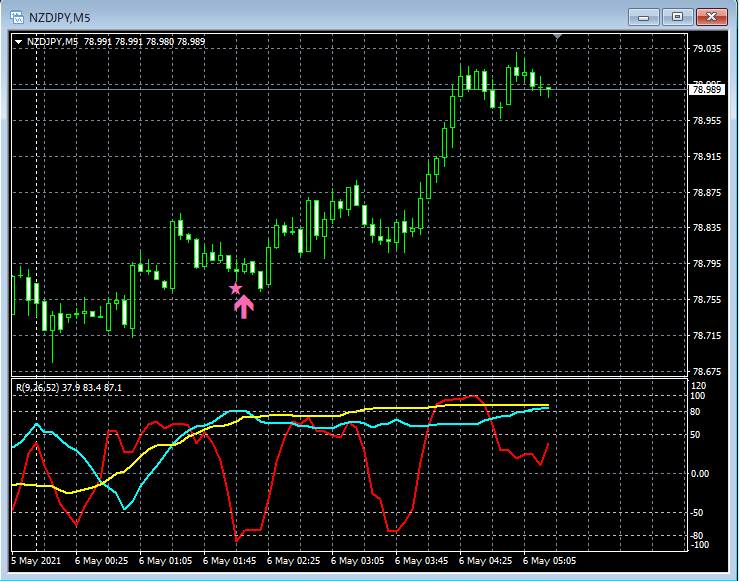Viewport: 740px width, 581px height.
Task: Click the 6 May 03:45 time label
Action: click(421, 561)
